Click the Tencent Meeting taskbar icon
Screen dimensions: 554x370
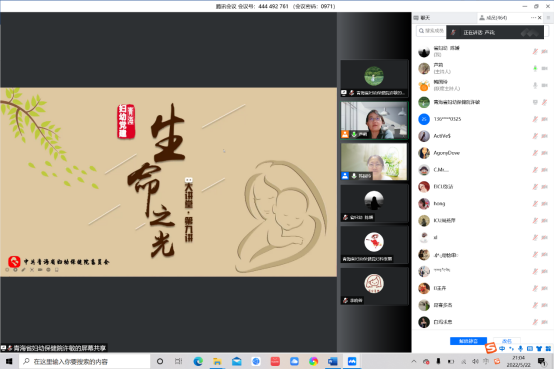352,361
